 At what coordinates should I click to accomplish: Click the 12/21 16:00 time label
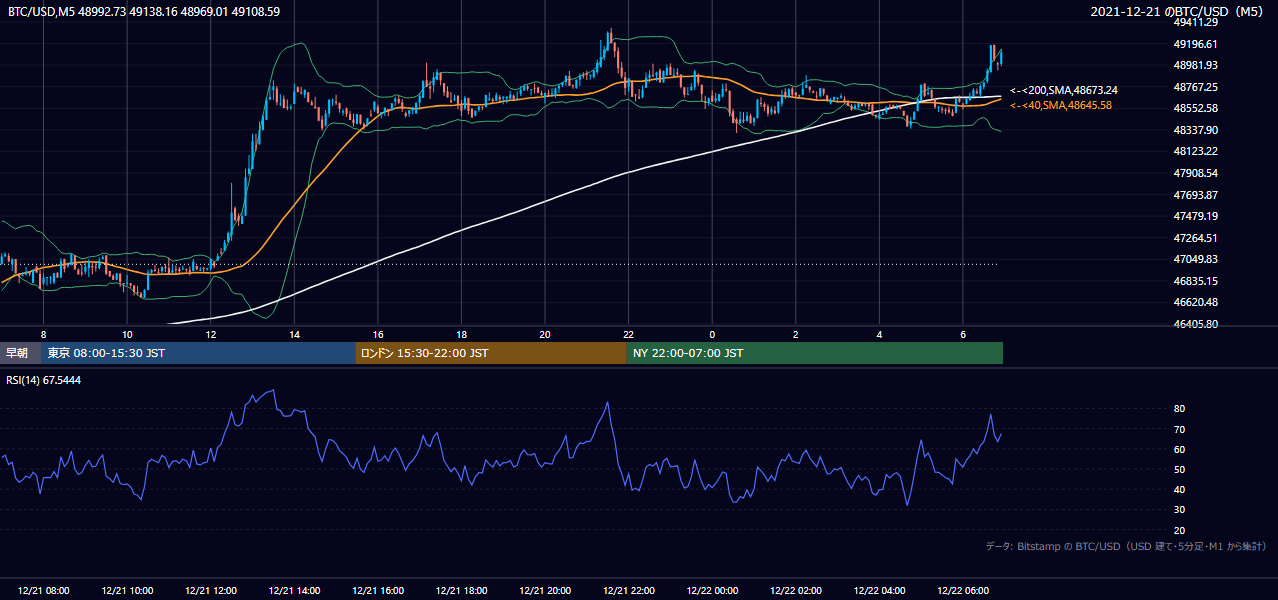point(378,591)
